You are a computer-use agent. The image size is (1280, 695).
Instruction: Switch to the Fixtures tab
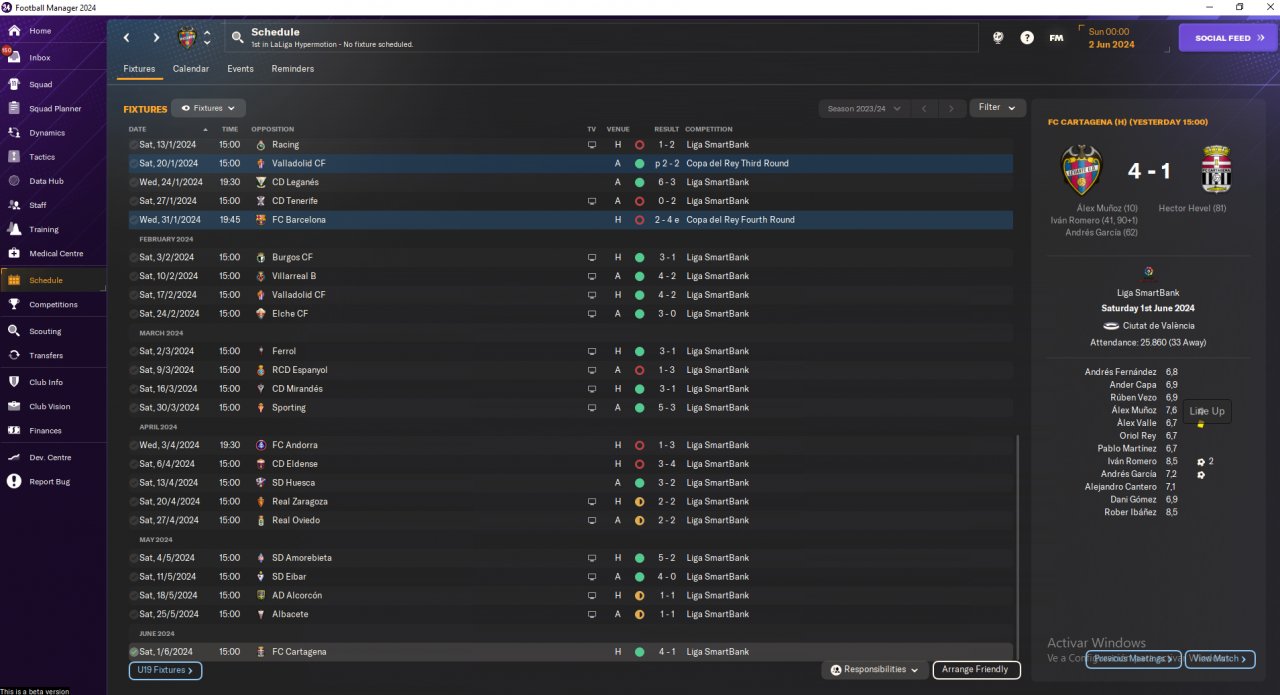(139, 69)
